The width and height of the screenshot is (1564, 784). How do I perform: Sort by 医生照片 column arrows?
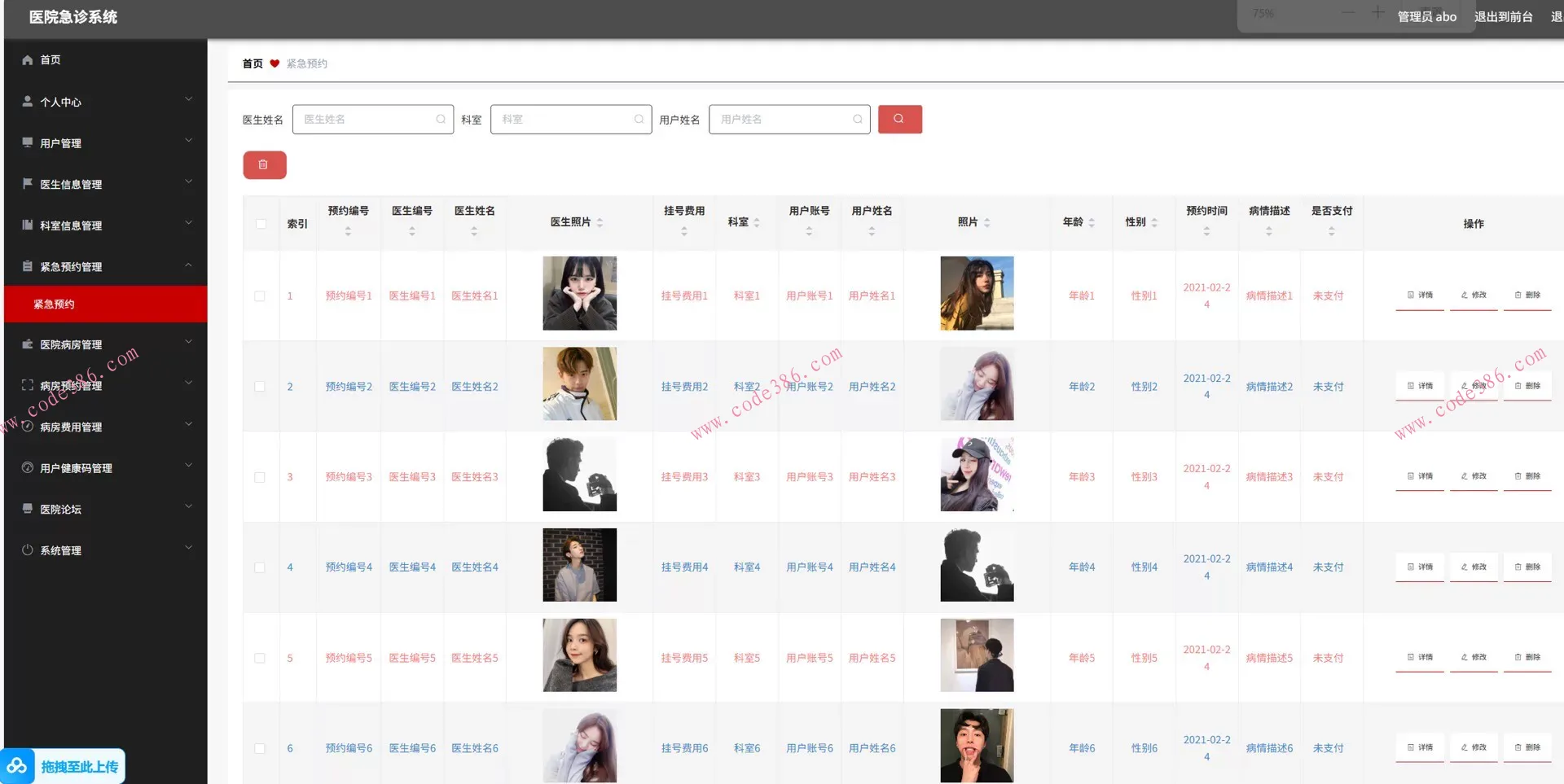click(600, 222)
